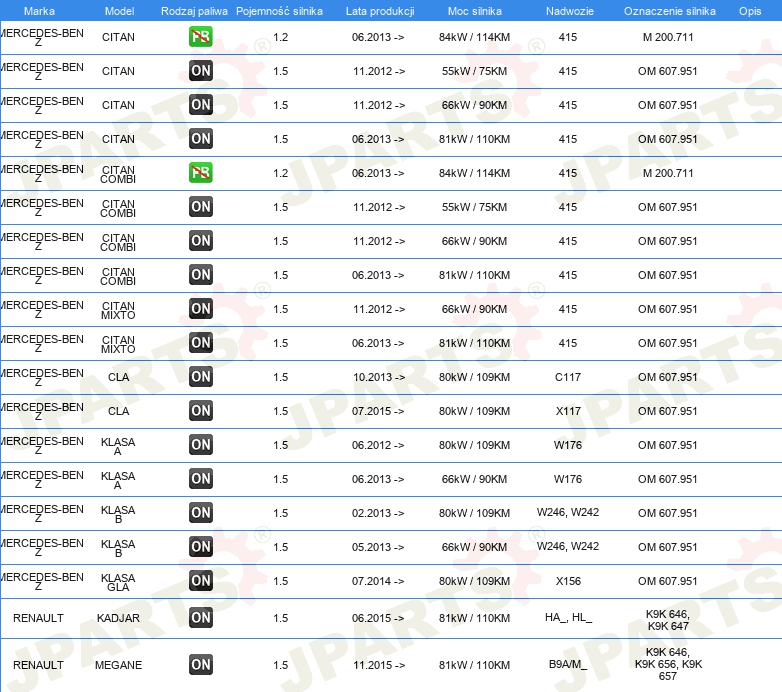Select the RENAULT cell in the KADJAR row
Screen dimensions: 782x692
pyautogui.click(x=38, y=618)
